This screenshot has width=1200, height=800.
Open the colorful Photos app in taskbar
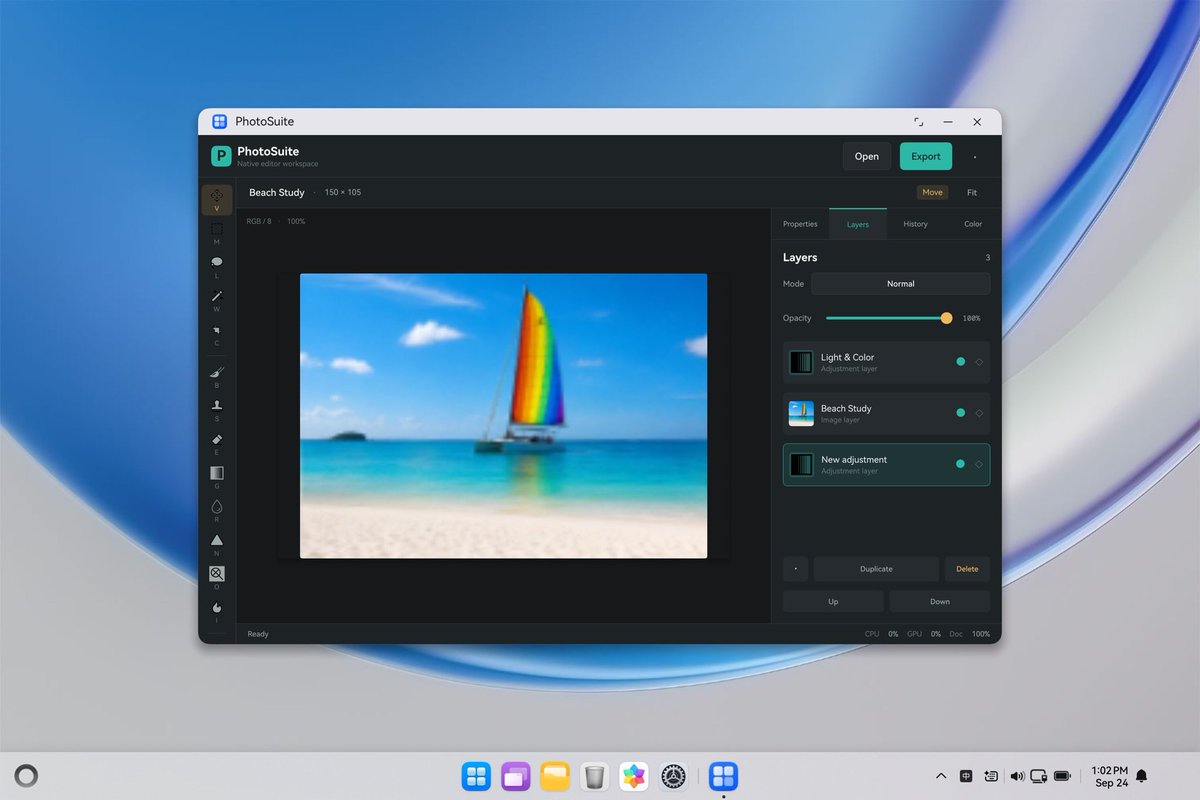click(x=634, y=776)
